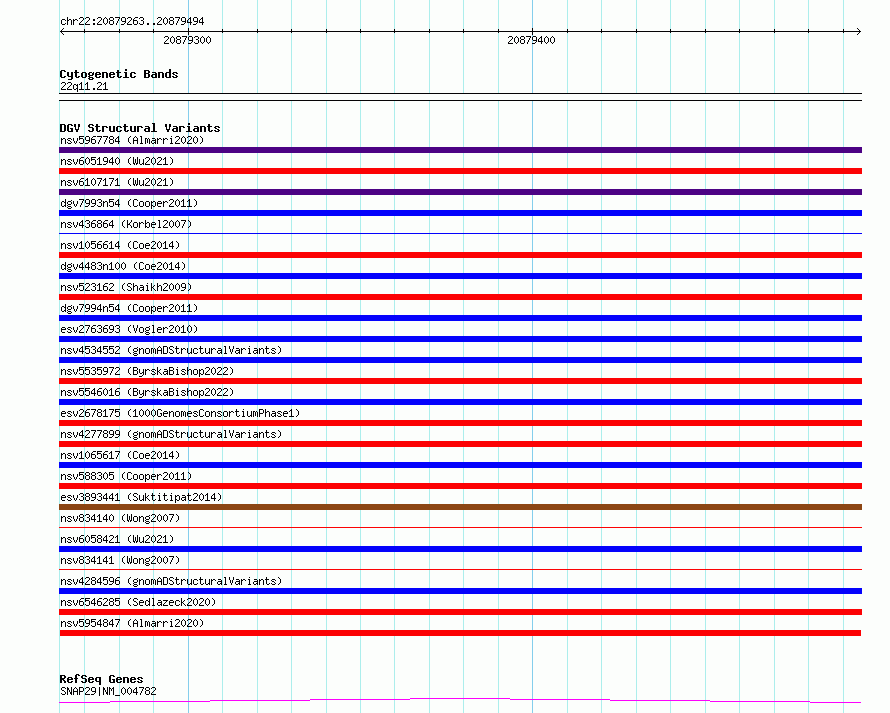Open variant nsv6051940 (Wu2021) label
Image resolution: width=890 pixels, height=713 pixels.
(117, 161)
